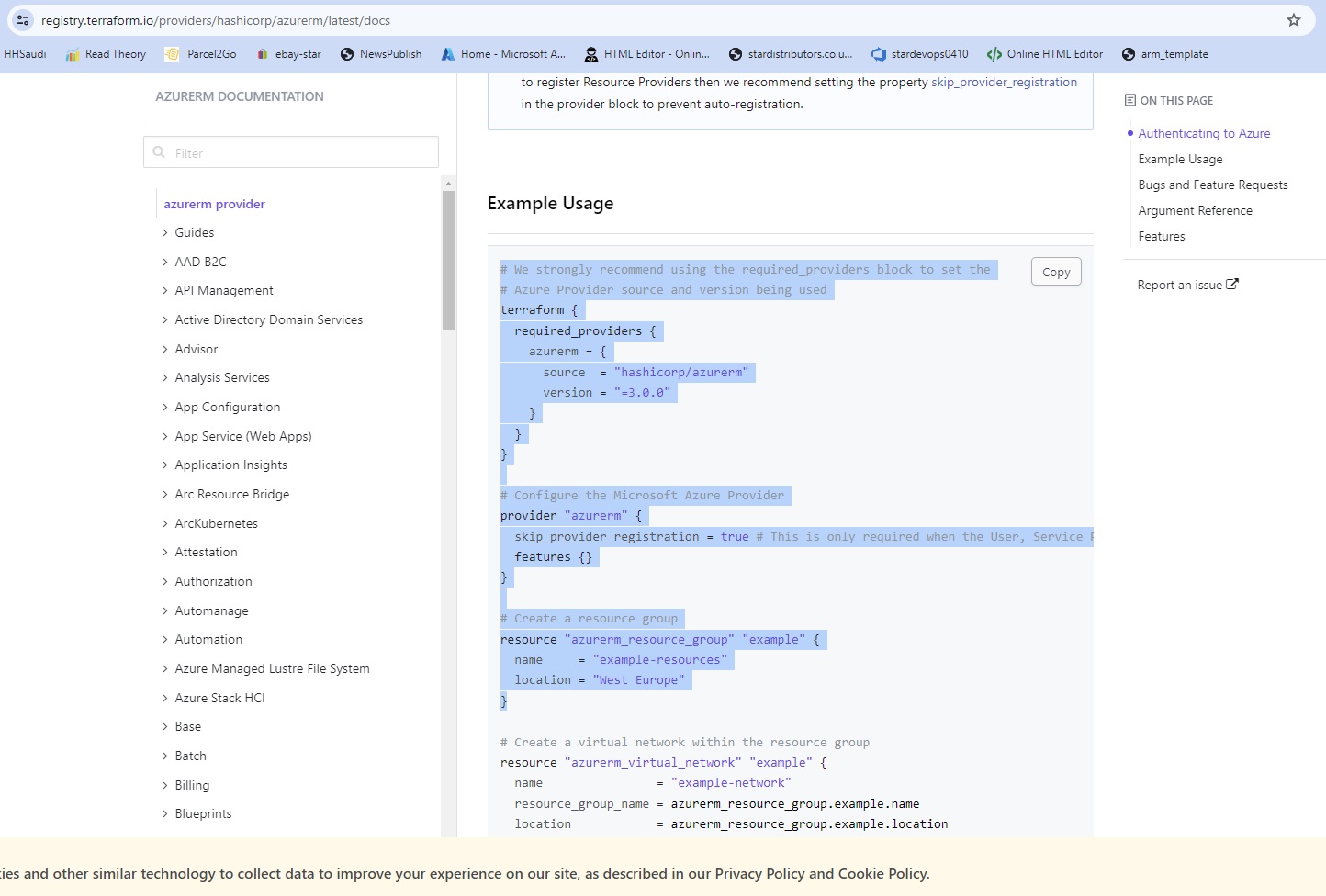
Task: Expand the Authorization section
Action: (x=165, y=582)
